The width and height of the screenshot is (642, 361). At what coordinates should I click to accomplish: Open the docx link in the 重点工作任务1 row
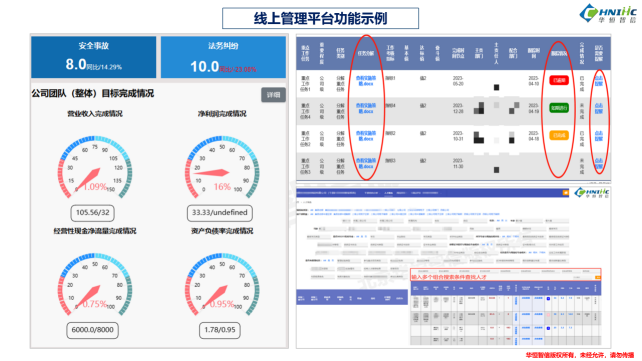coord(366,81)
